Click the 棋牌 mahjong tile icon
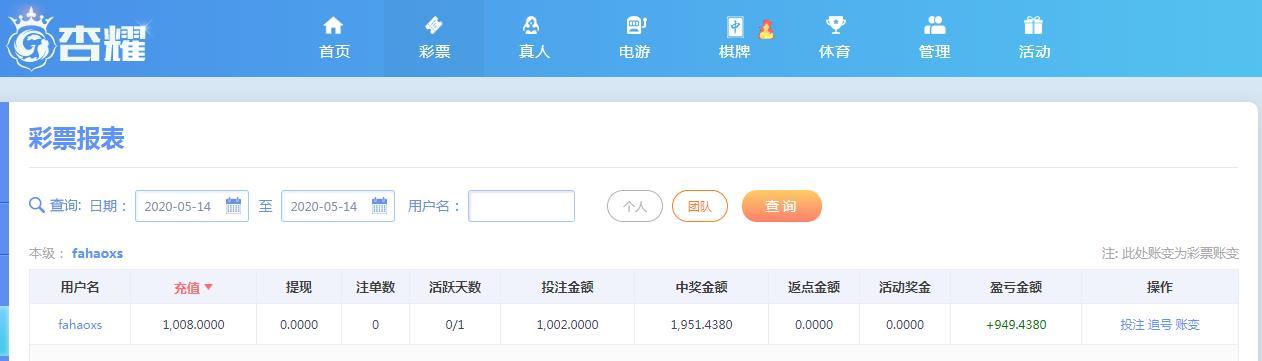Image resolution: width=1262 pixels, height=361 pixels. coord(735,27)
